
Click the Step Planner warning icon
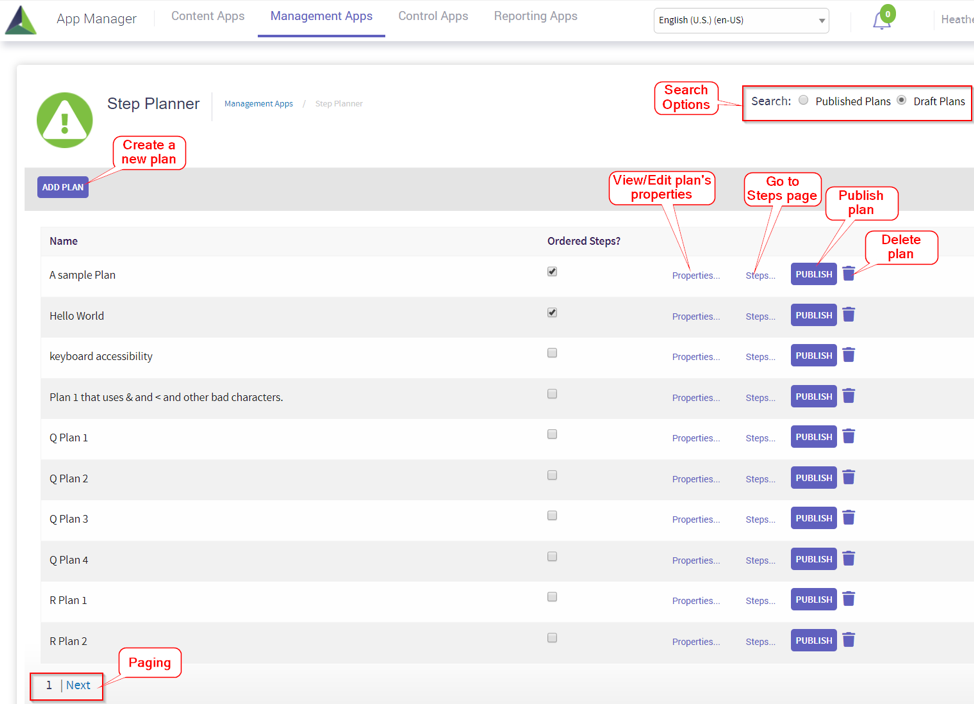click(x=65, y=120)
